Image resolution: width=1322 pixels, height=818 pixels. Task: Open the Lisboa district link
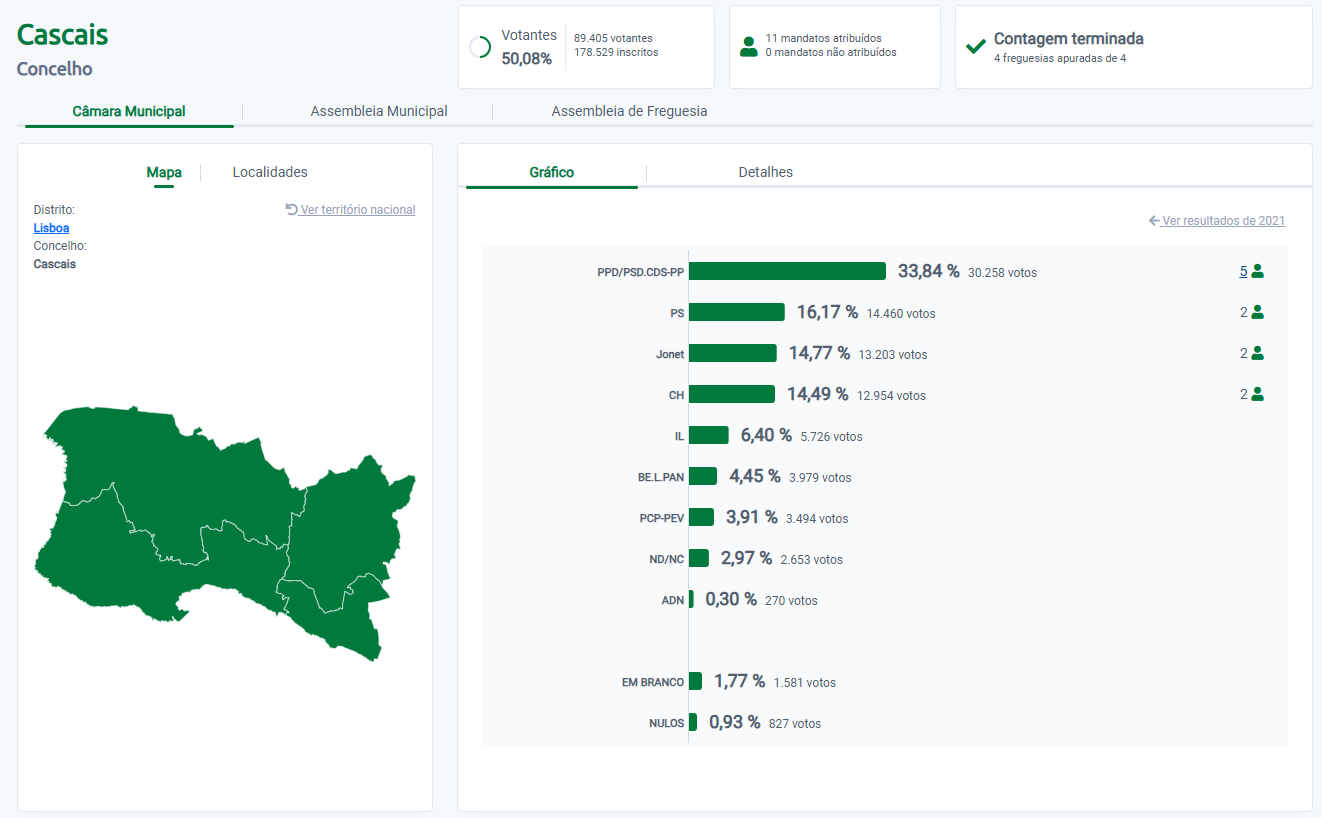click(x=51, y=228)
